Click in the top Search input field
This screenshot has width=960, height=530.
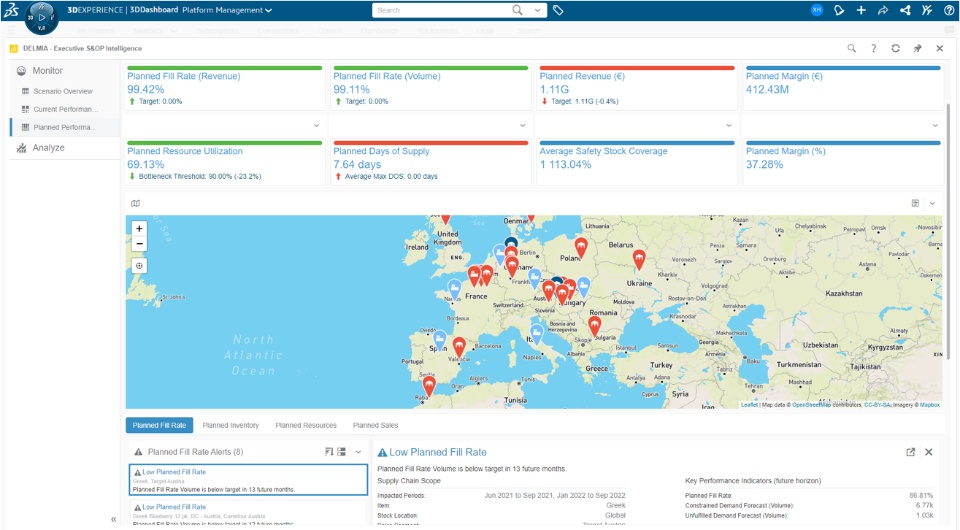coord(443,10)
